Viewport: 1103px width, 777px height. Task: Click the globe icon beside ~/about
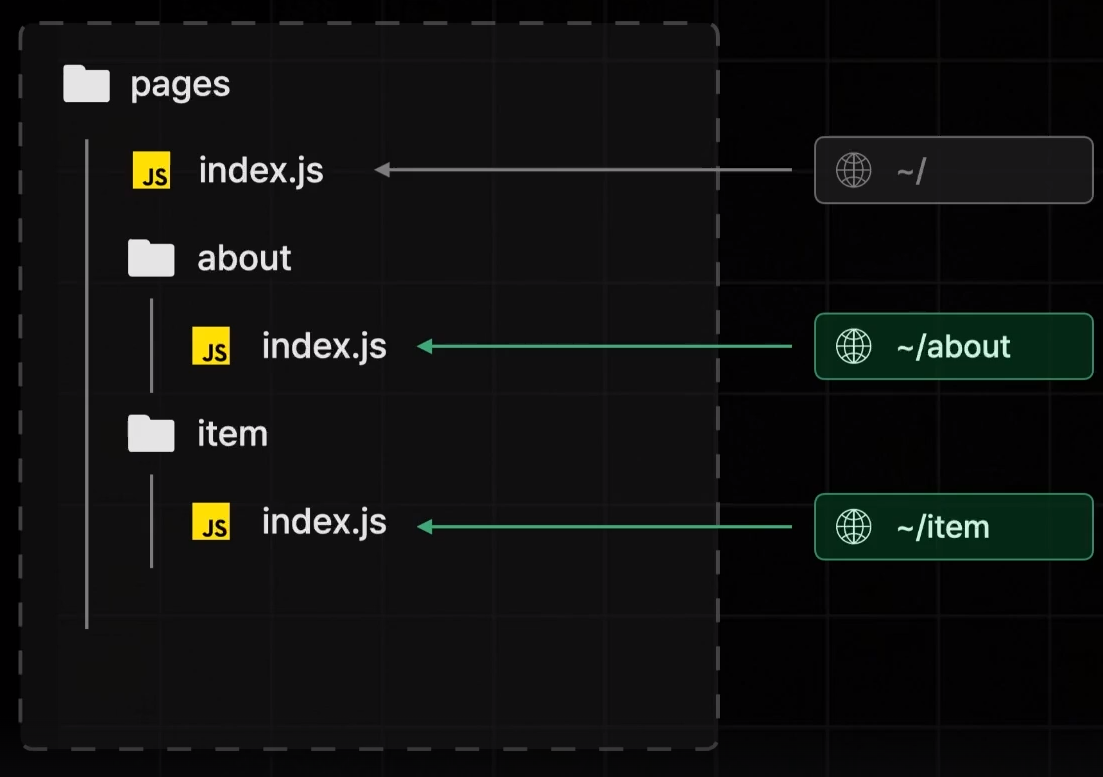pyautogui.click(x=853, y=346)
